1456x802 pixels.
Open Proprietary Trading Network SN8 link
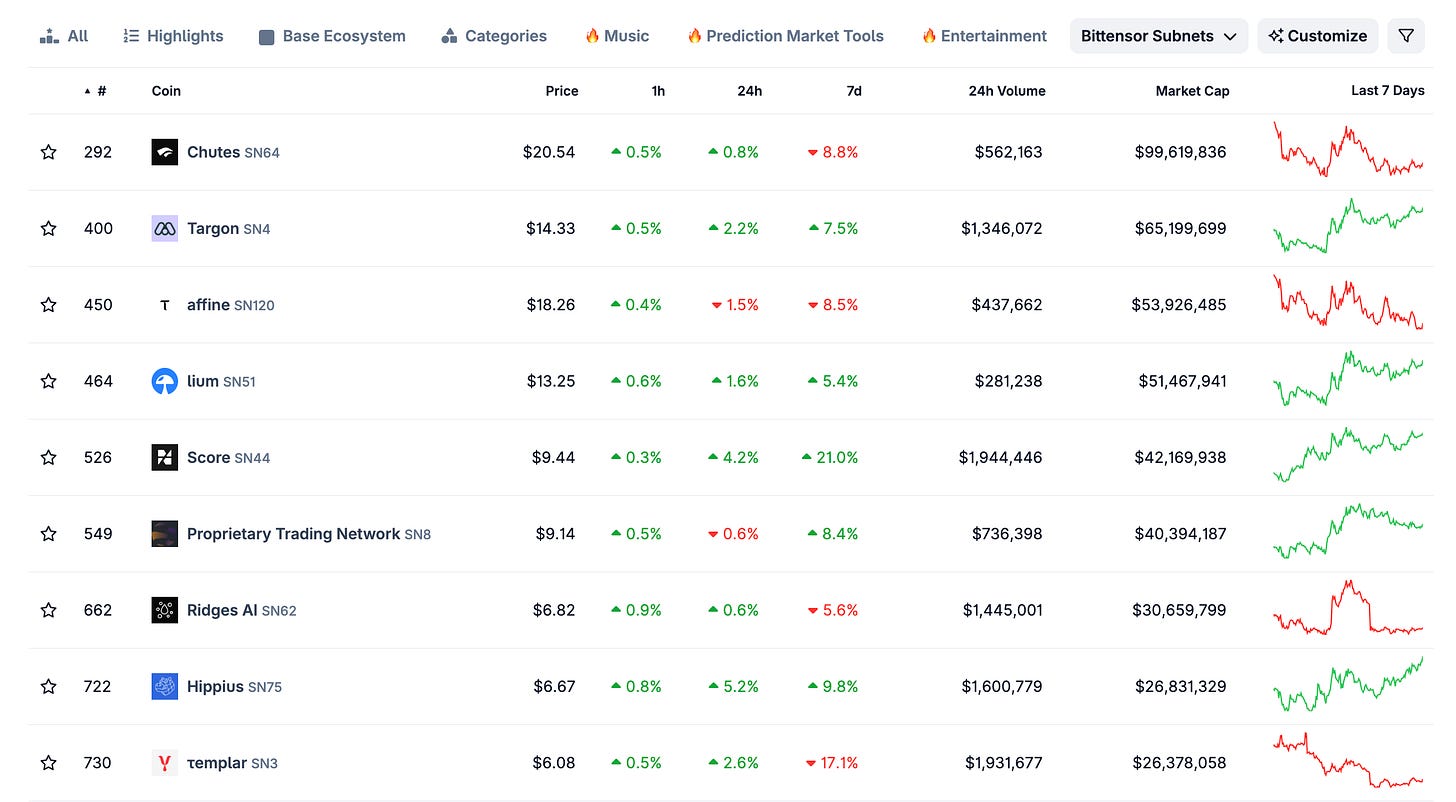[x=309, y=534]
